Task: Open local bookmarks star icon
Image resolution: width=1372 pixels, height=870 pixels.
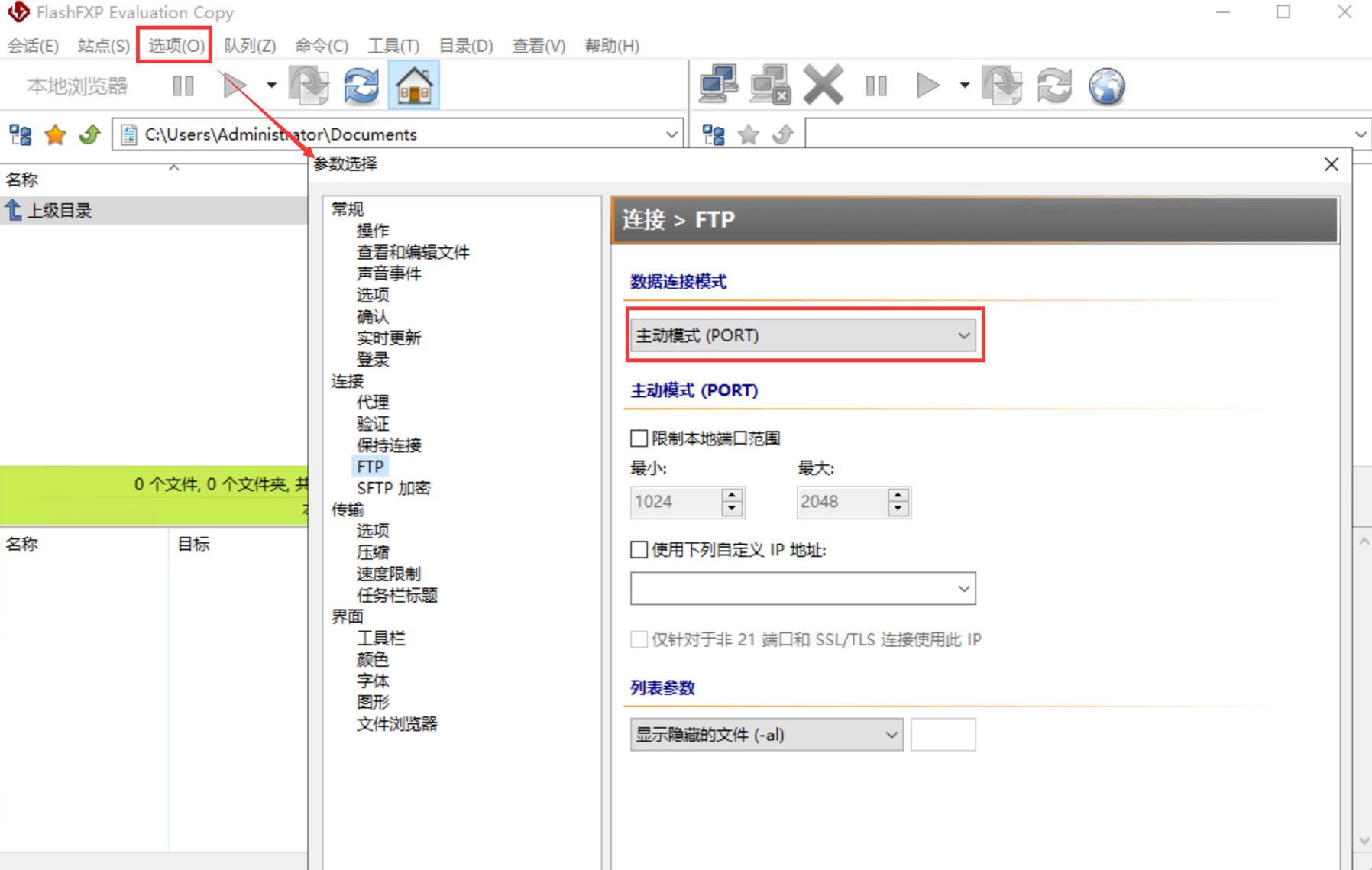Action: [55, 135]
